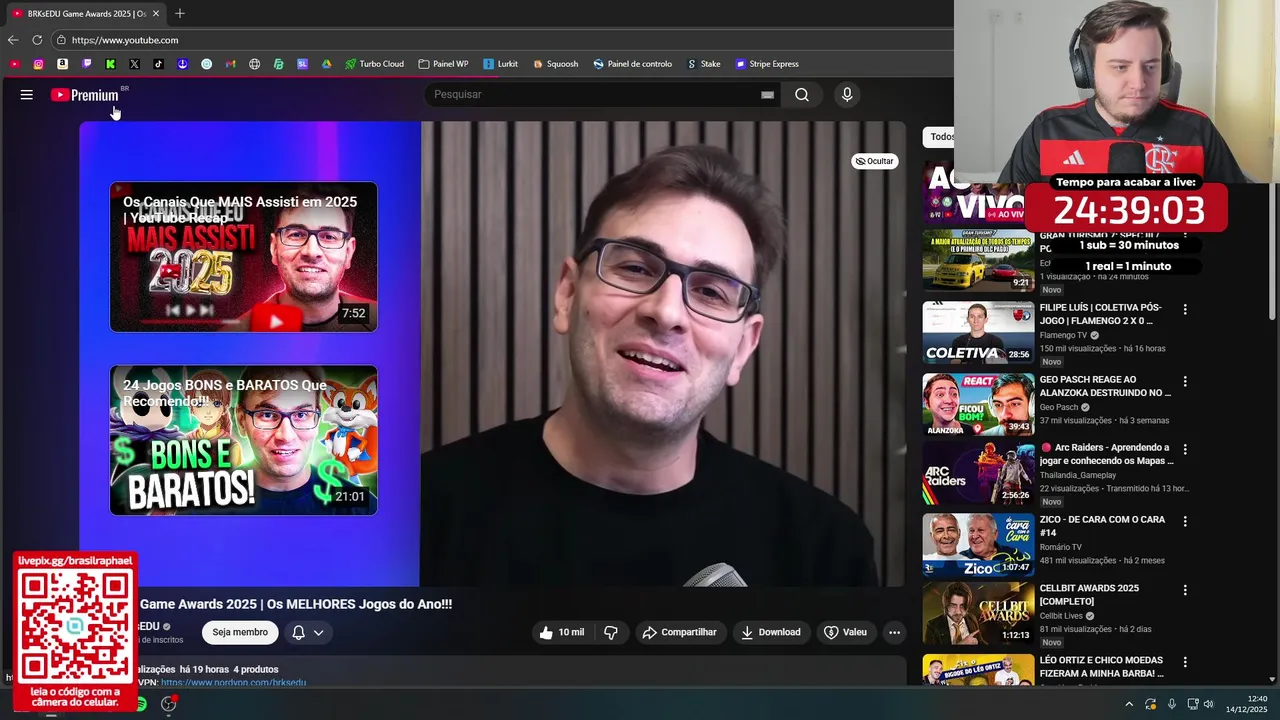Open the SL purple bookmark
The image size is (1280, 720).
point(302,64)
